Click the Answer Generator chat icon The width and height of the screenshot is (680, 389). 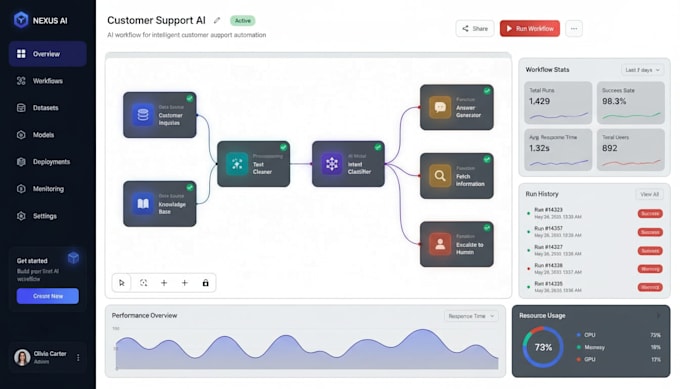(x=440, y=107)
